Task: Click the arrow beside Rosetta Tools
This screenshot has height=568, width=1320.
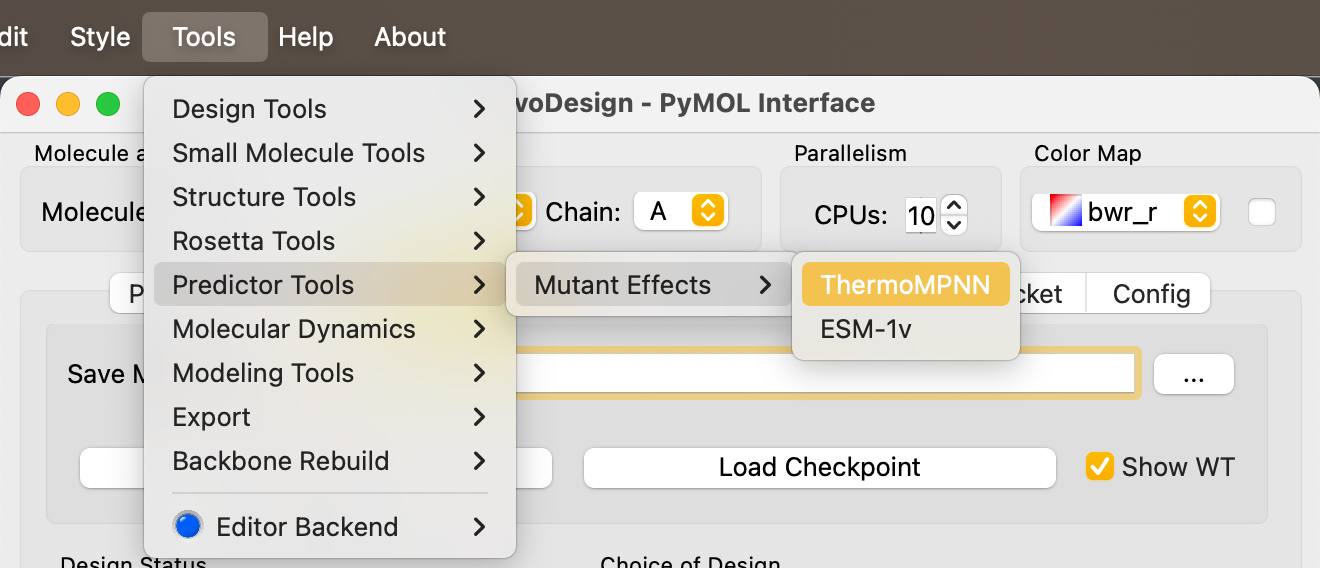Action: point(480,241)
